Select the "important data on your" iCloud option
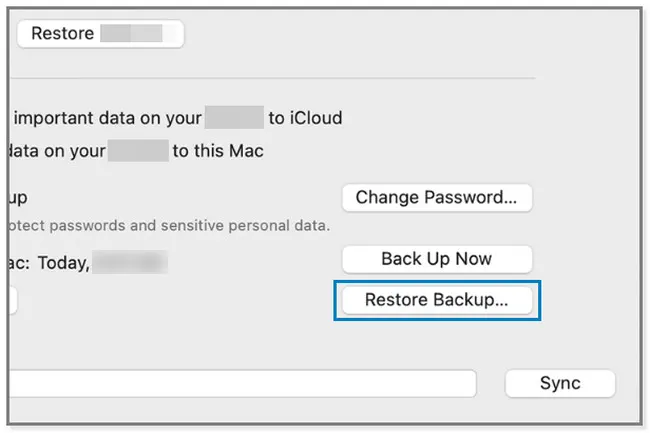650x433 pixels. click(x=108, y=118)
